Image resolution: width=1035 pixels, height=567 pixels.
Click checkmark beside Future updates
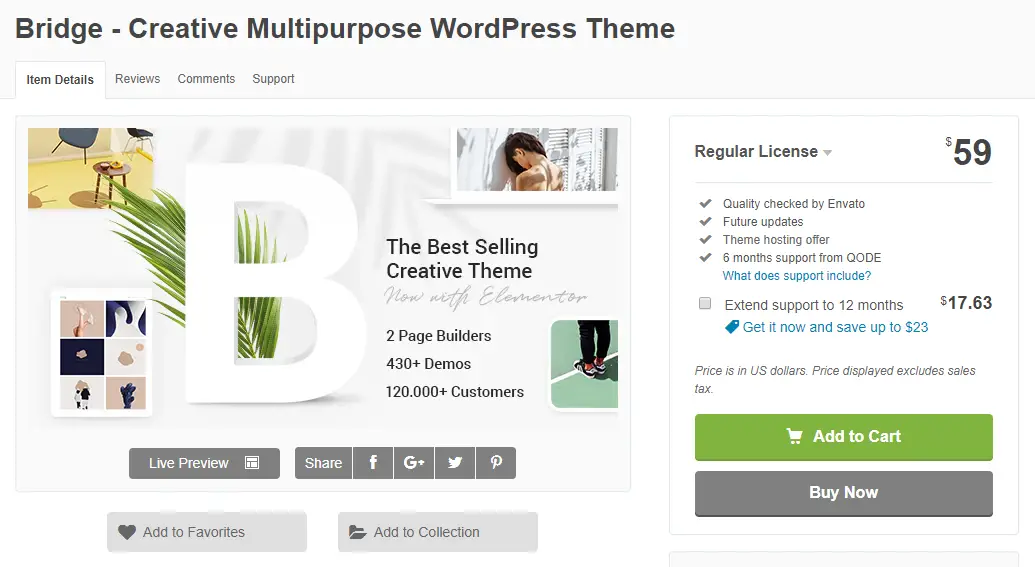pos(706,221)
